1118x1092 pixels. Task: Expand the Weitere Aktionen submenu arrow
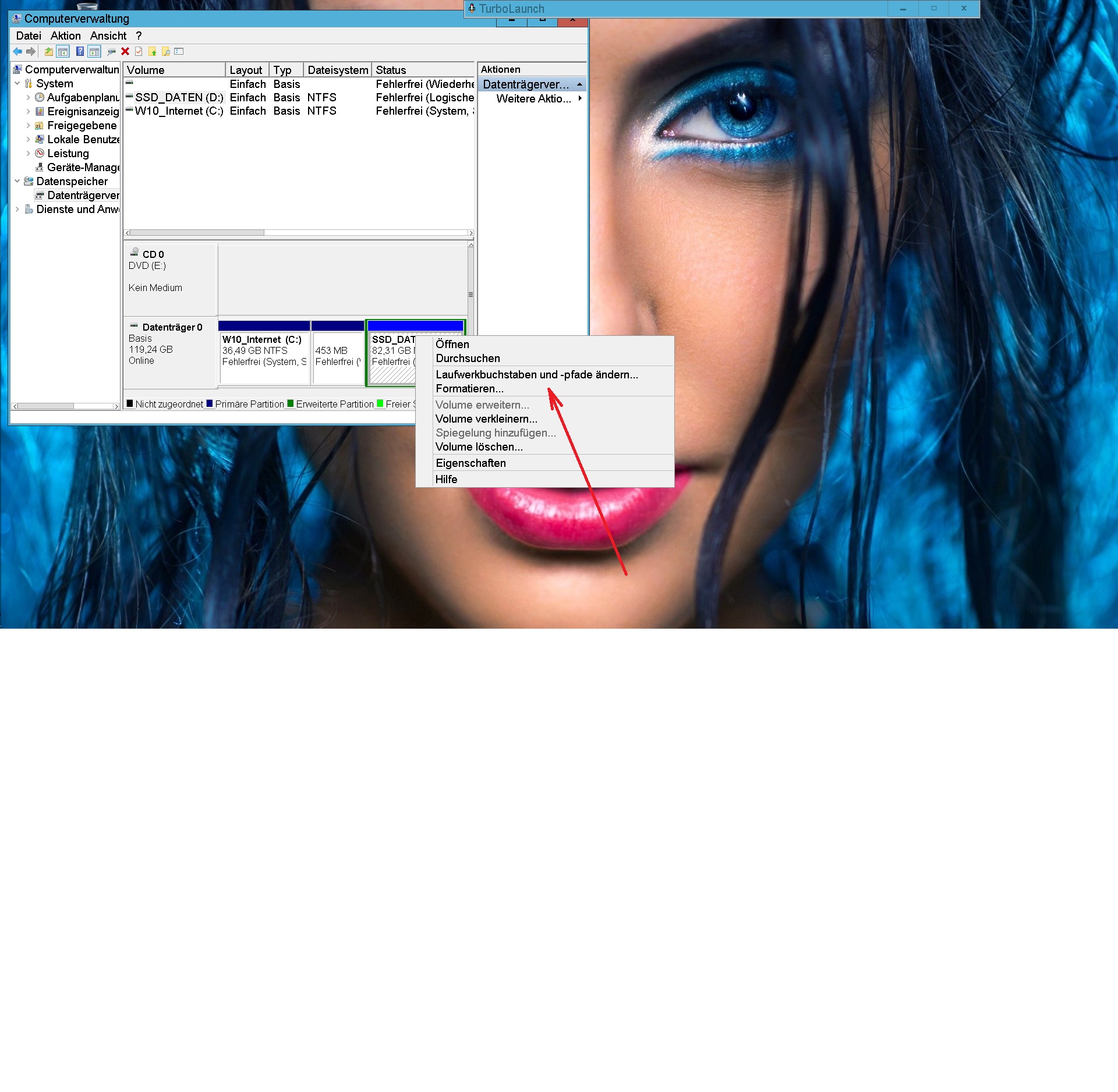(580, 99)
